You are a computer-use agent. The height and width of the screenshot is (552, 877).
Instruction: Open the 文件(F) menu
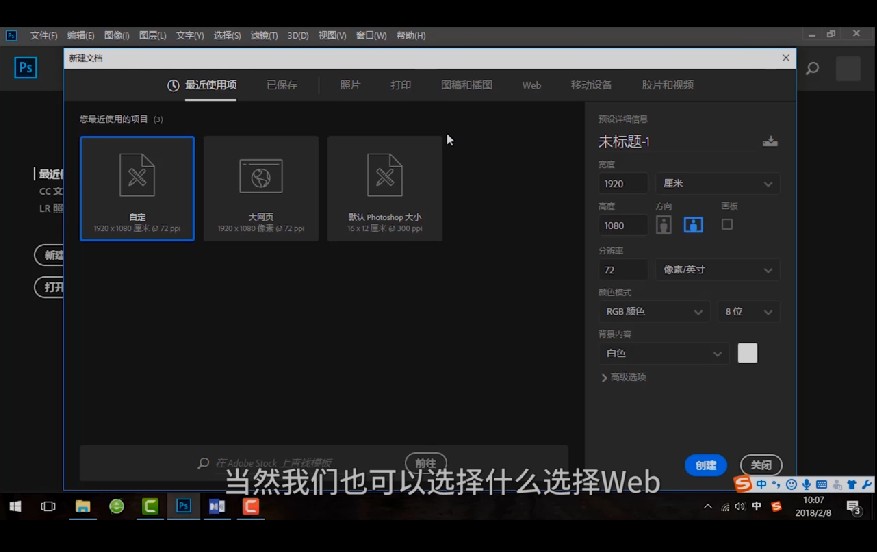tap(44, 35)
